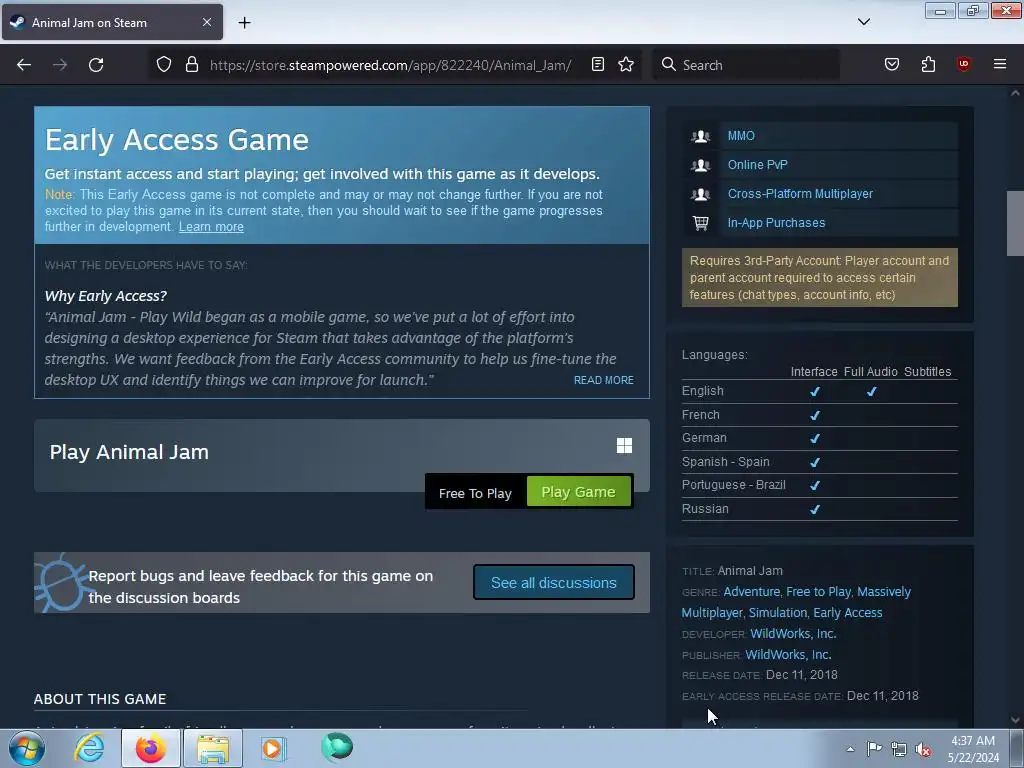Click the Requires 3rd-Party Account notice
Screen dimensions: 1024x768
click(820, 278)
